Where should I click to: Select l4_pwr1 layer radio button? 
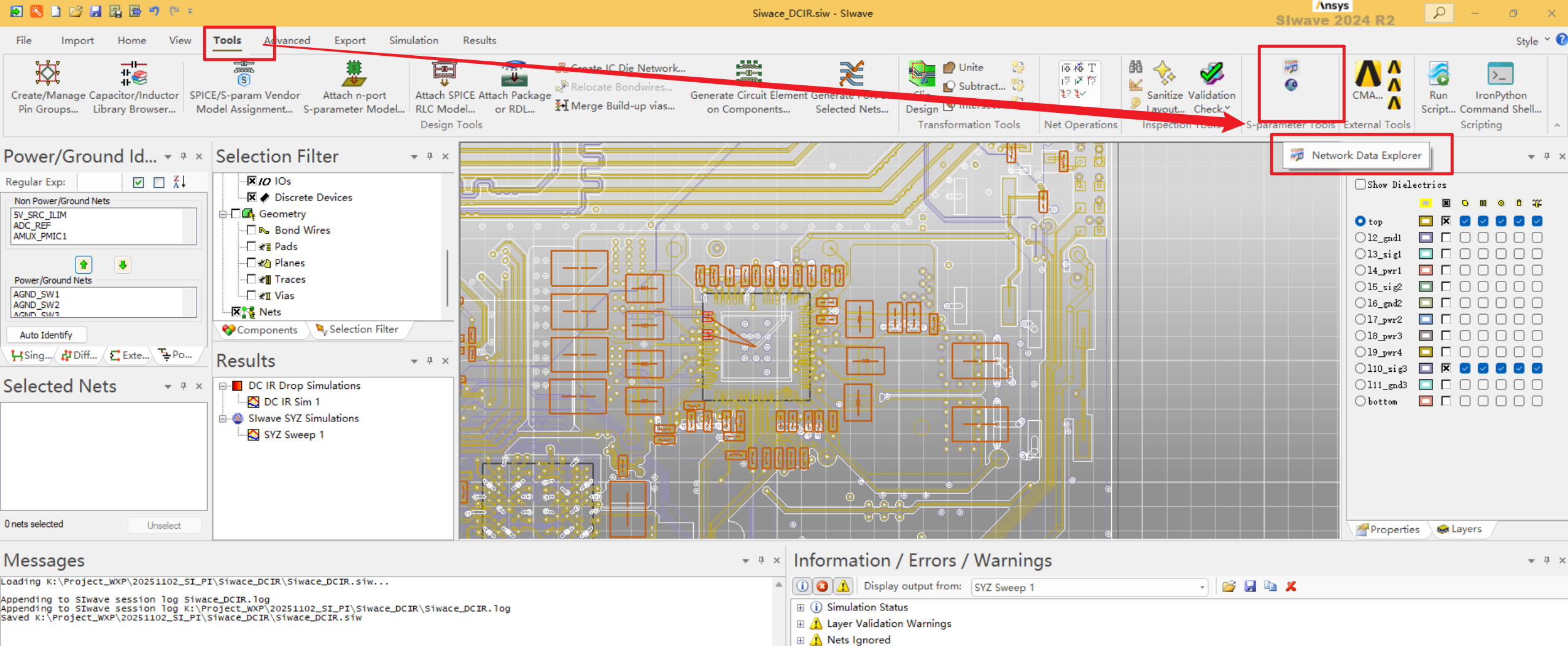pos(1360,270)
